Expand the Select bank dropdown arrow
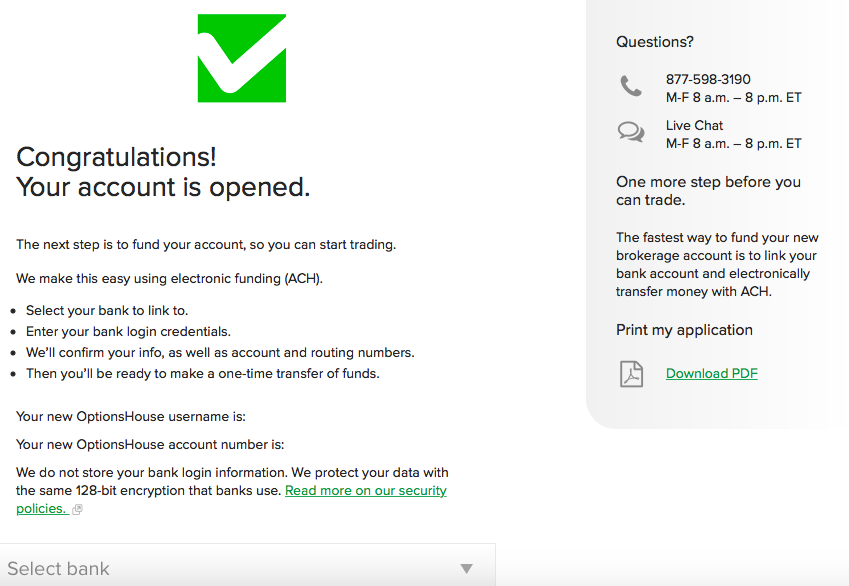Image resolution: width=849 pixels, height=586 pixels. pyautogui.click(x=466, y=569)
